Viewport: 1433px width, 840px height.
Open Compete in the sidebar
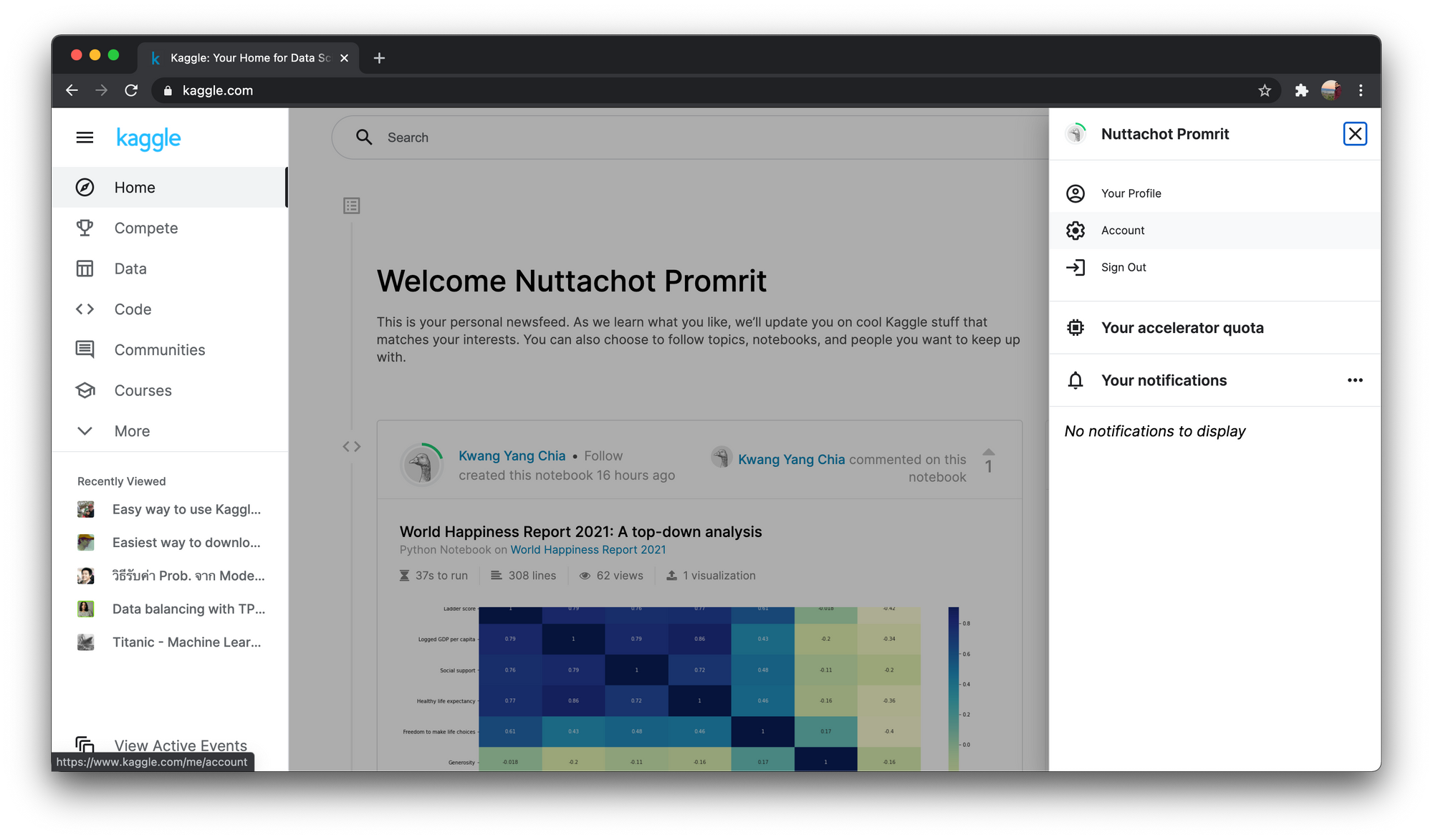click(x=170, y=228)
